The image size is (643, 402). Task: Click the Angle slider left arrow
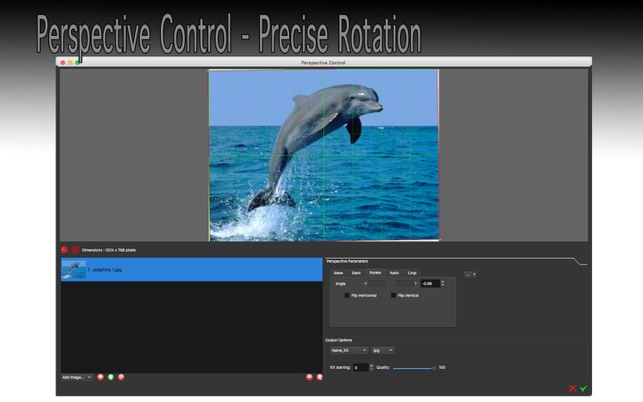pos(365,283)
